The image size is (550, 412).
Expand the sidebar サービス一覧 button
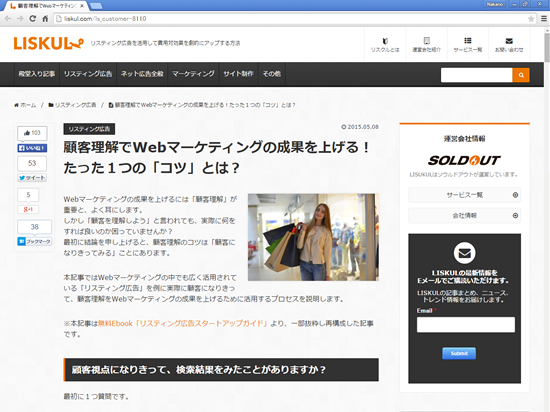click(x=464, y=195)
